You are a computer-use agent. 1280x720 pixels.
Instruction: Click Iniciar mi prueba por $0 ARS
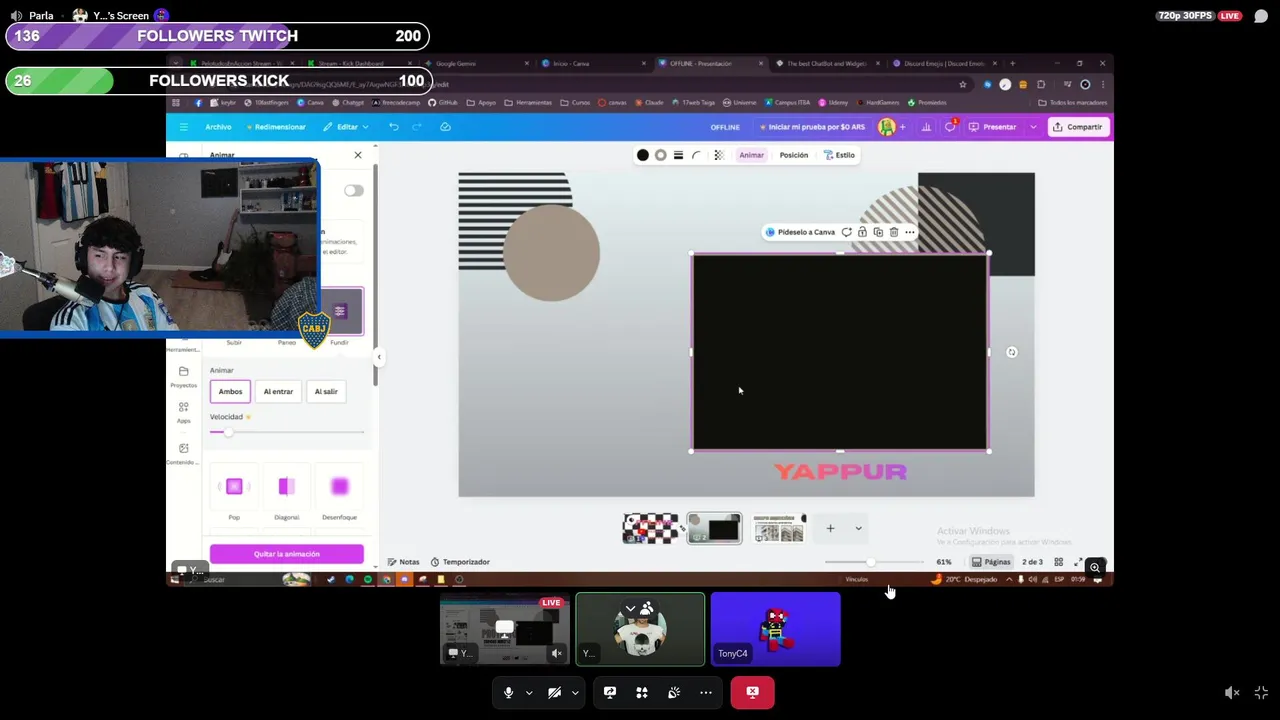pos(812,127)
